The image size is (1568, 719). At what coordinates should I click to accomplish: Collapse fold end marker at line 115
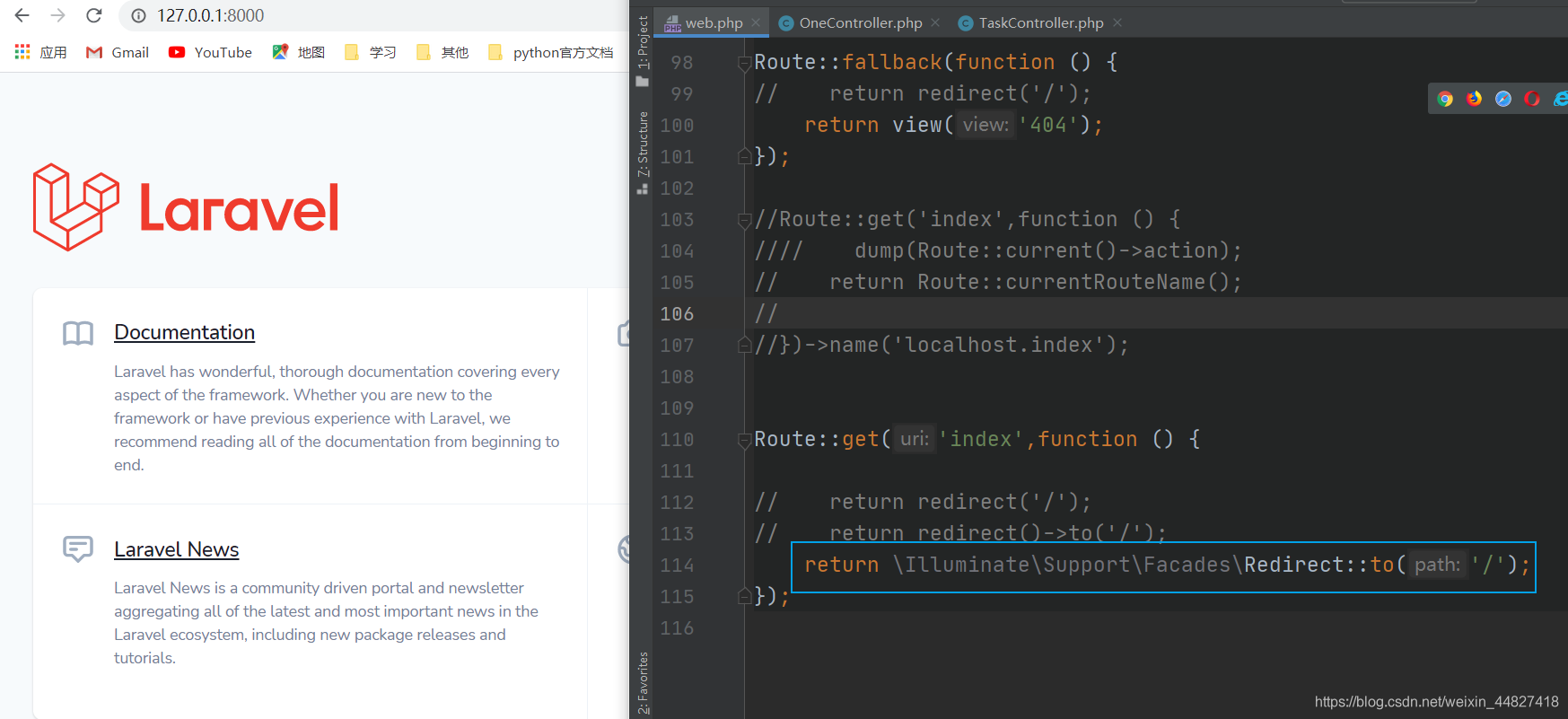point(744,596)
